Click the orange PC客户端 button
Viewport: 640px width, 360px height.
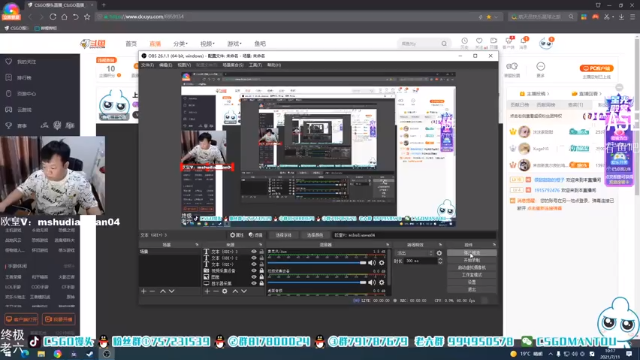click(x=597, y=68)
